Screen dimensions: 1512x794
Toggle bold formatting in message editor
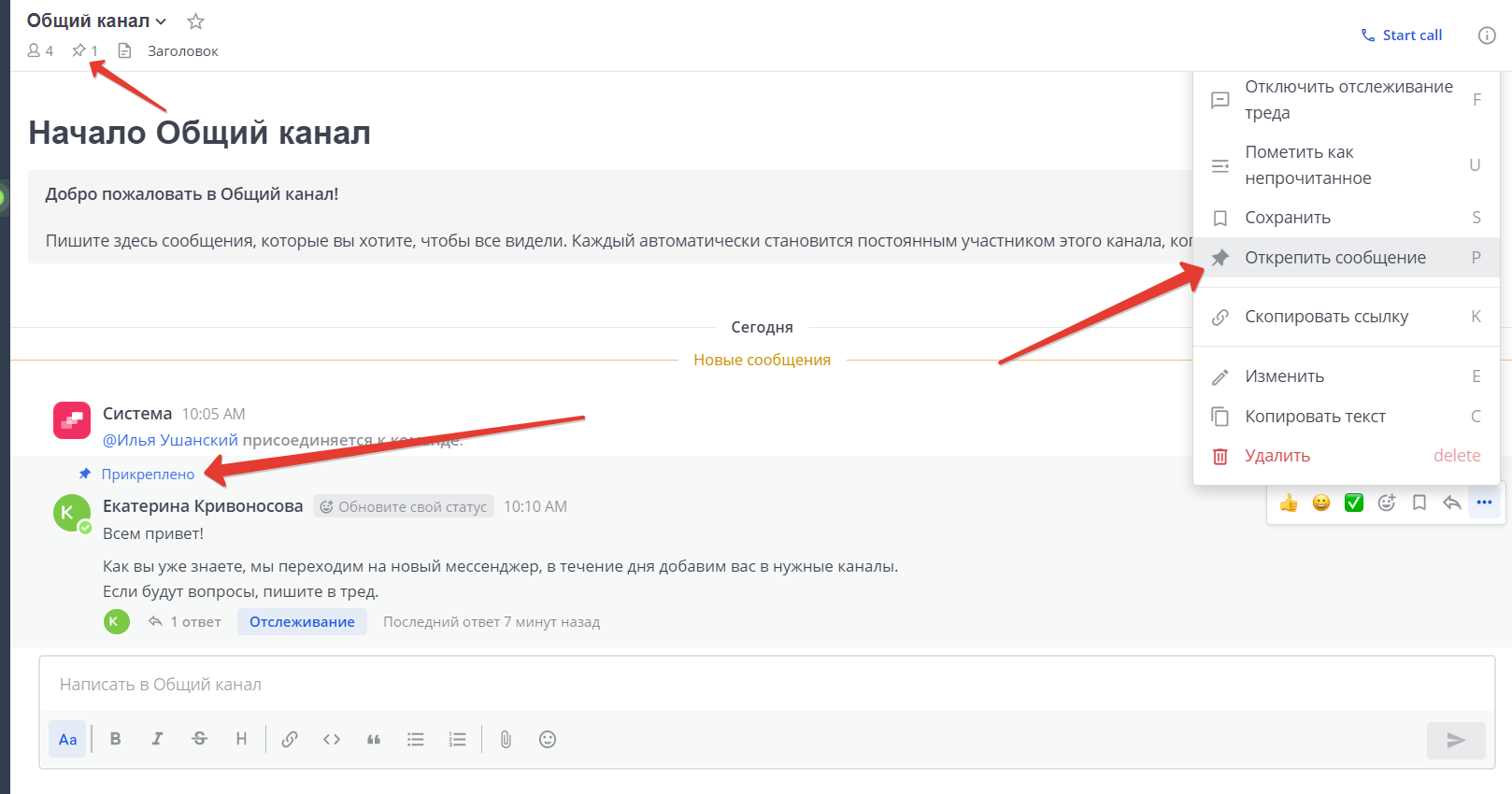click(x=116, y=739)
